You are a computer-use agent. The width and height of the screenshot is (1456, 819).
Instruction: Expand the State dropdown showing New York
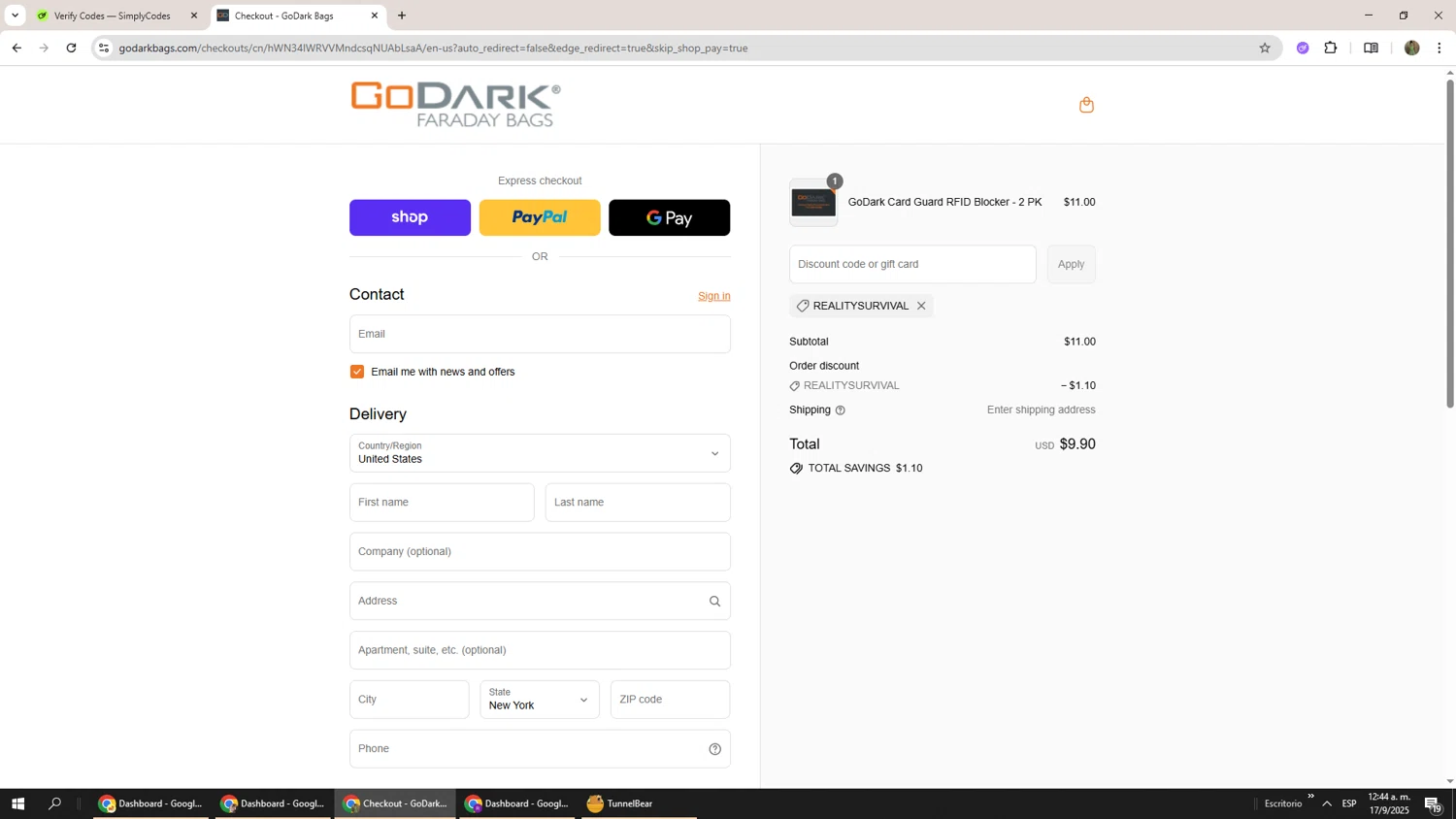540,700
